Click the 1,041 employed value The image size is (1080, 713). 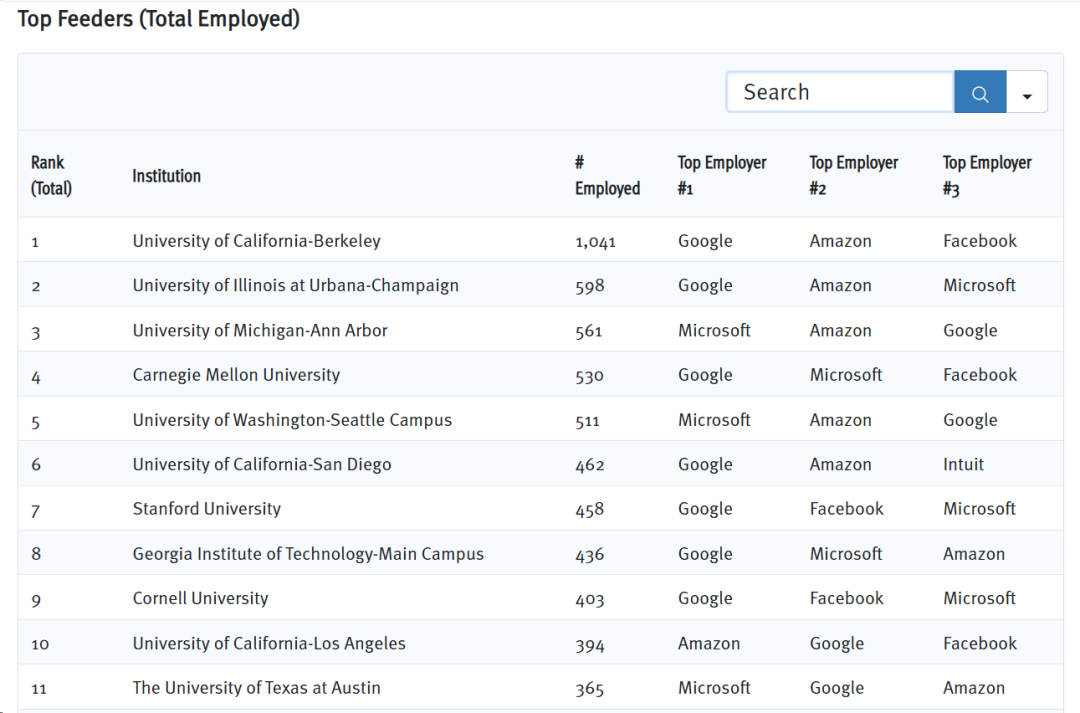pyautogui.click(x=595, y=242)
